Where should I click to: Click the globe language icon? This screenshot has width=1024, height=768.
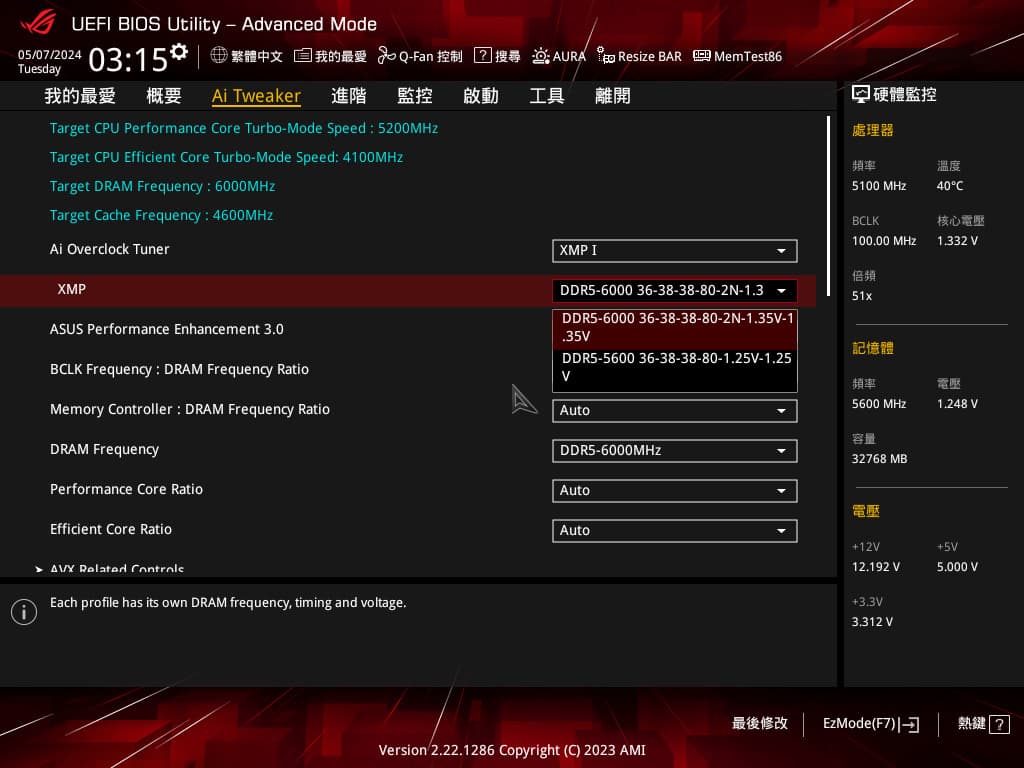click(219, 56)
